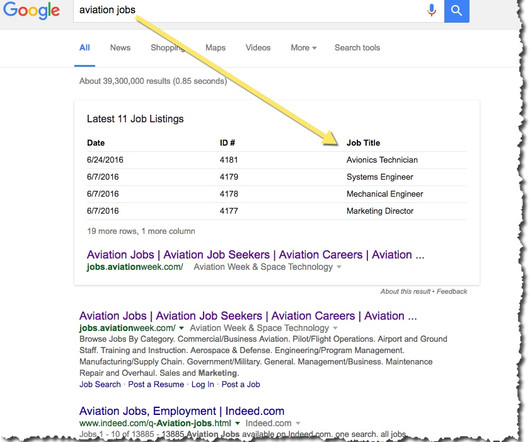Click the About this result link
Image resolution: width=530 pixels, height=442 pixels.
tap(405, 291)
